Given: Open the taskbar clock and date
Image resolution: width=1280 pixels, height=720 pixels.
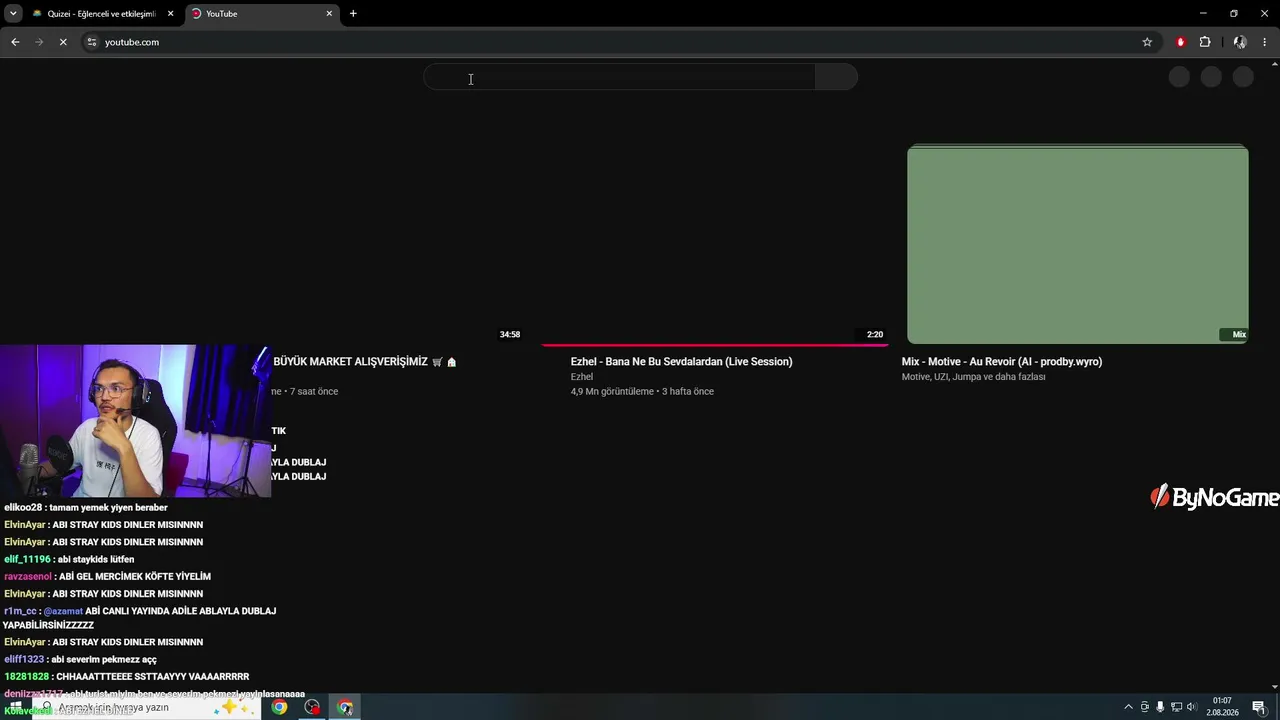Looking at the screenshot, I should coord(1222,707).
